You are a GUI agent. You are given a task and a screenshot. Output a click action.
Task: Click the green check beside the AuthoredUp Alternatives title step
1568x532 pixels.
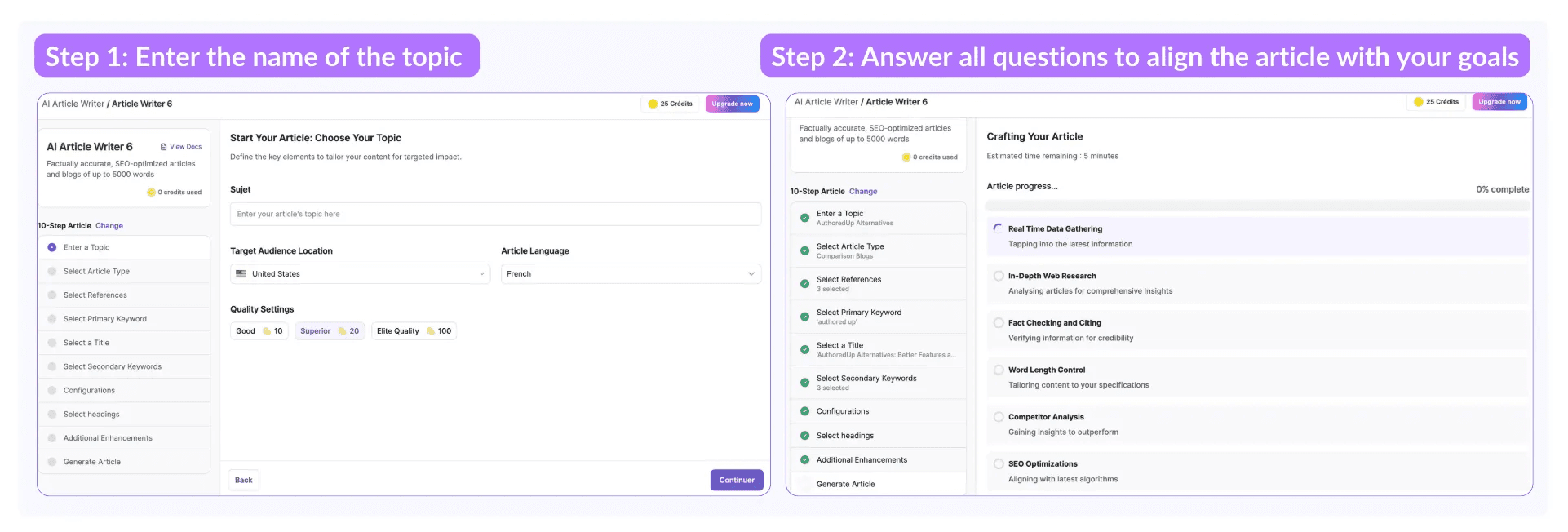pyautogui.click(x=805, y=350)
